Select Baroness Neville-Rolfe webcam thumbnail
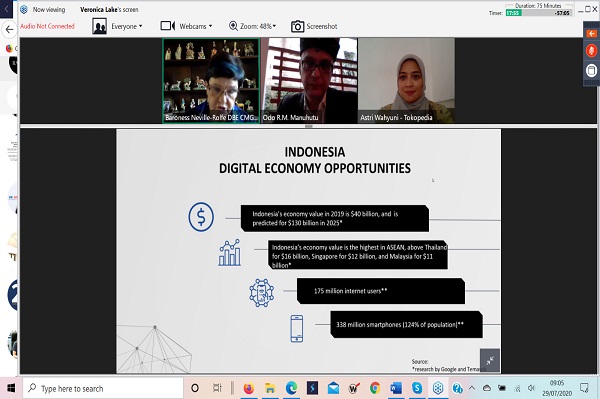This screenshot has width=600, height=399. pyautogui.click(x=211, y=80)
